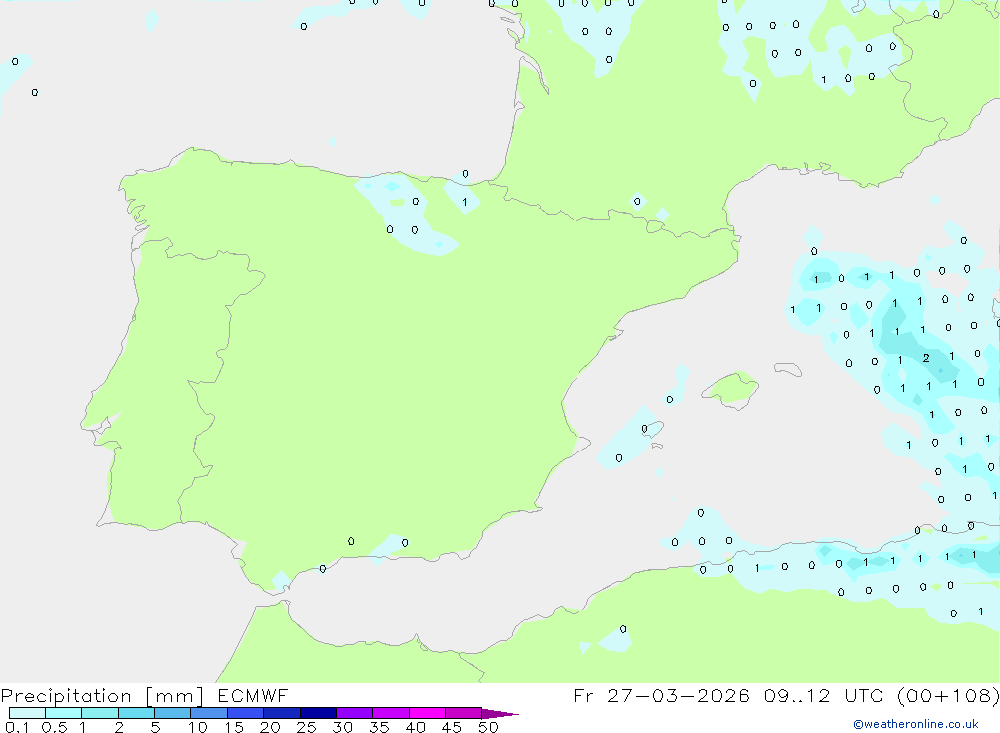Pick the 15–20 mm legend swatch
1000x733 pixels.
click(245, 713)
